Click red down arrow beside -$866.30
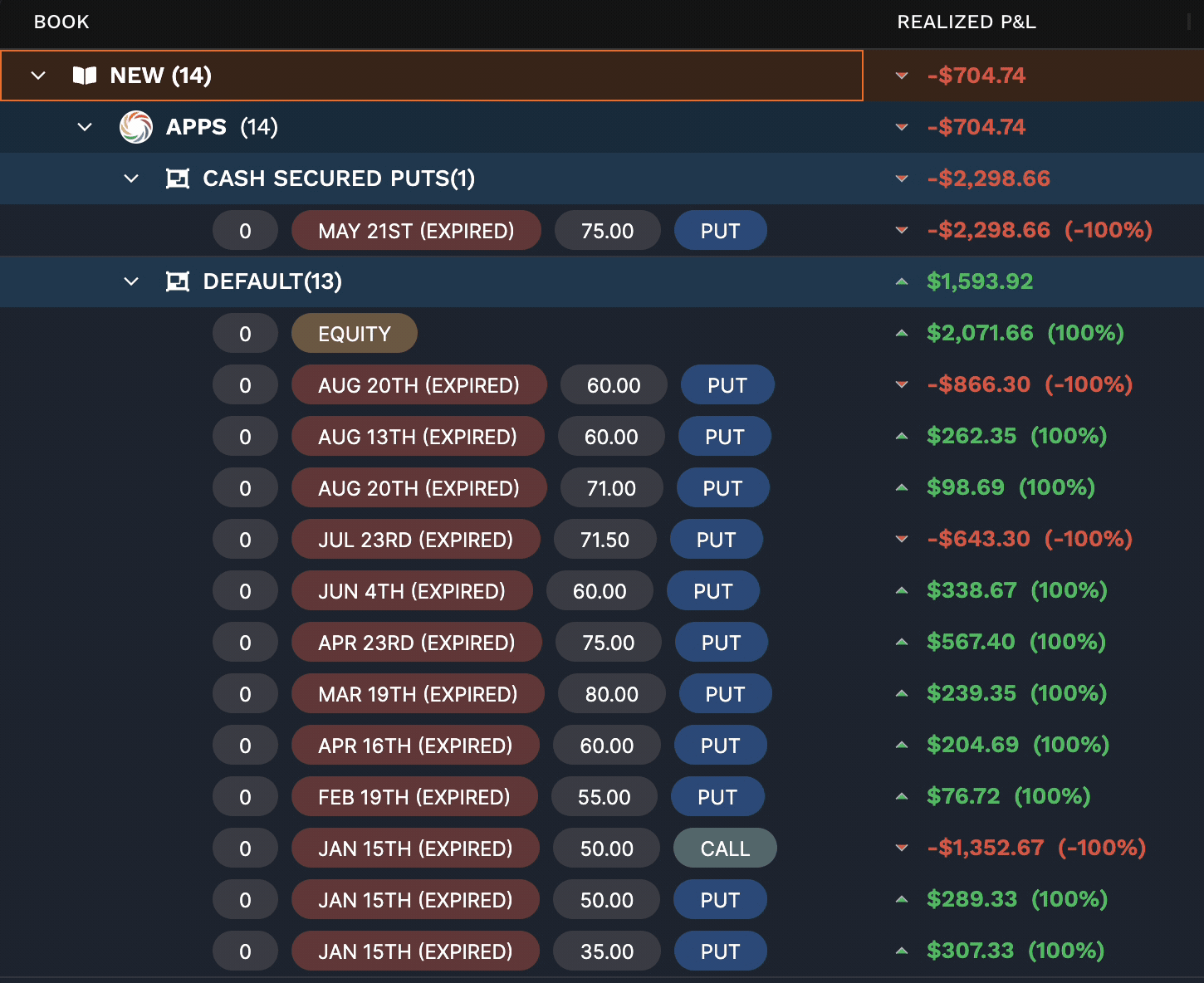The image size is (1204, 983). [x=902, y=384]
